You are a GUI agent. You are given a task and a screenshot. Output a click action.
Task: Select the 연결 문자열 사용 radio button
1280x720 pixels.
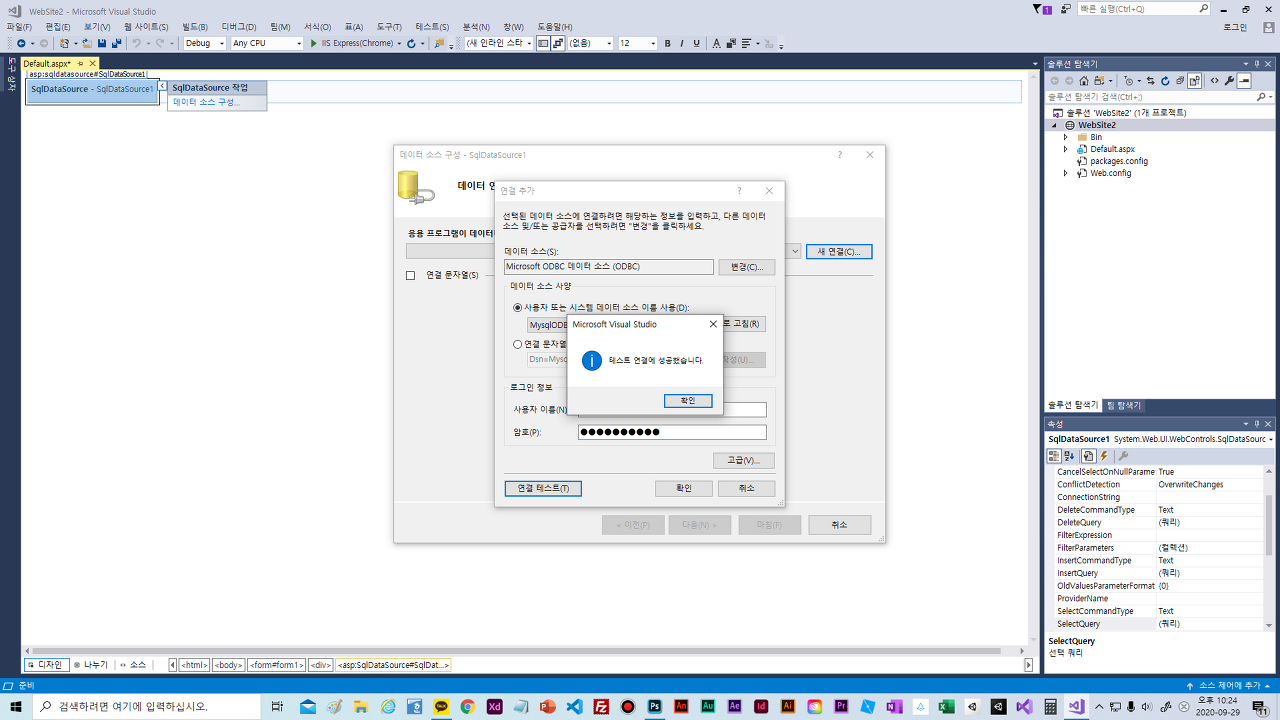pos(518,344)
